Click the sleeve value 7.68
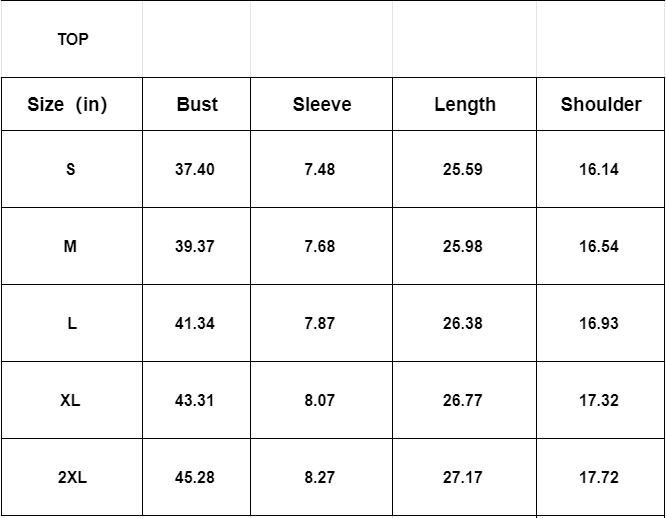 320,246
